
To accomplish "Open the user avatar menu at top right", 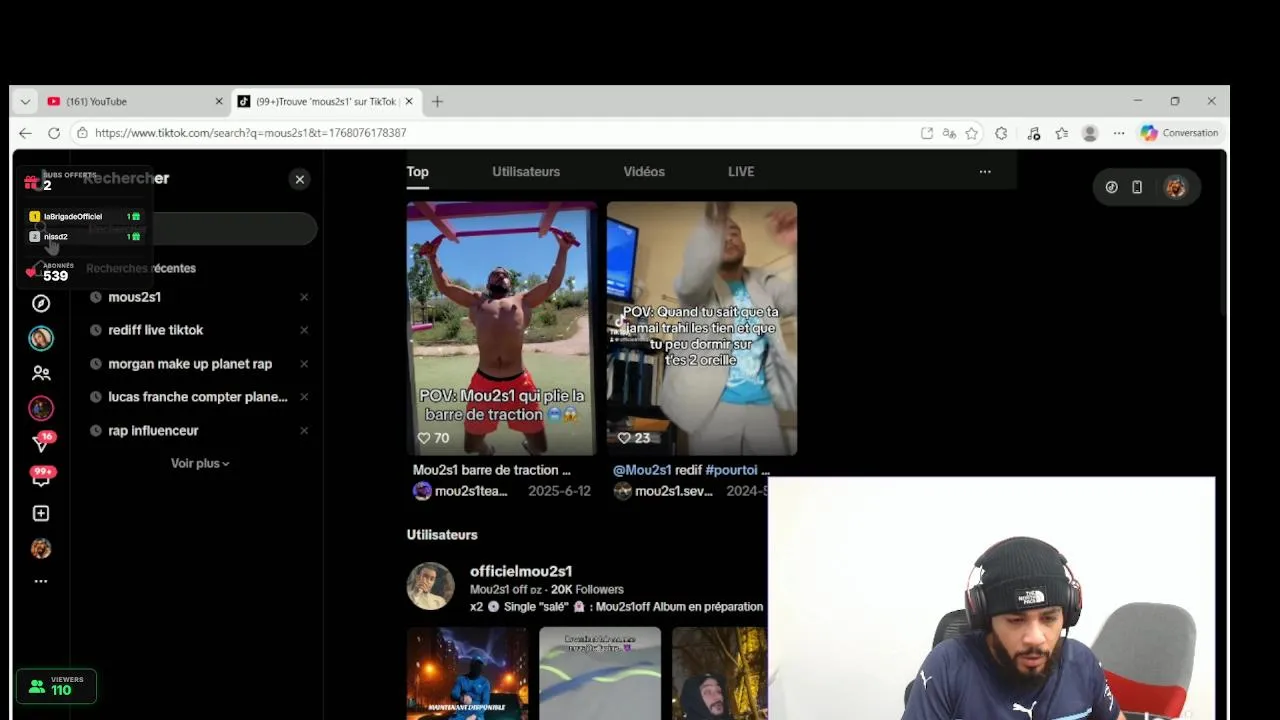I will tap(1175, 187).
